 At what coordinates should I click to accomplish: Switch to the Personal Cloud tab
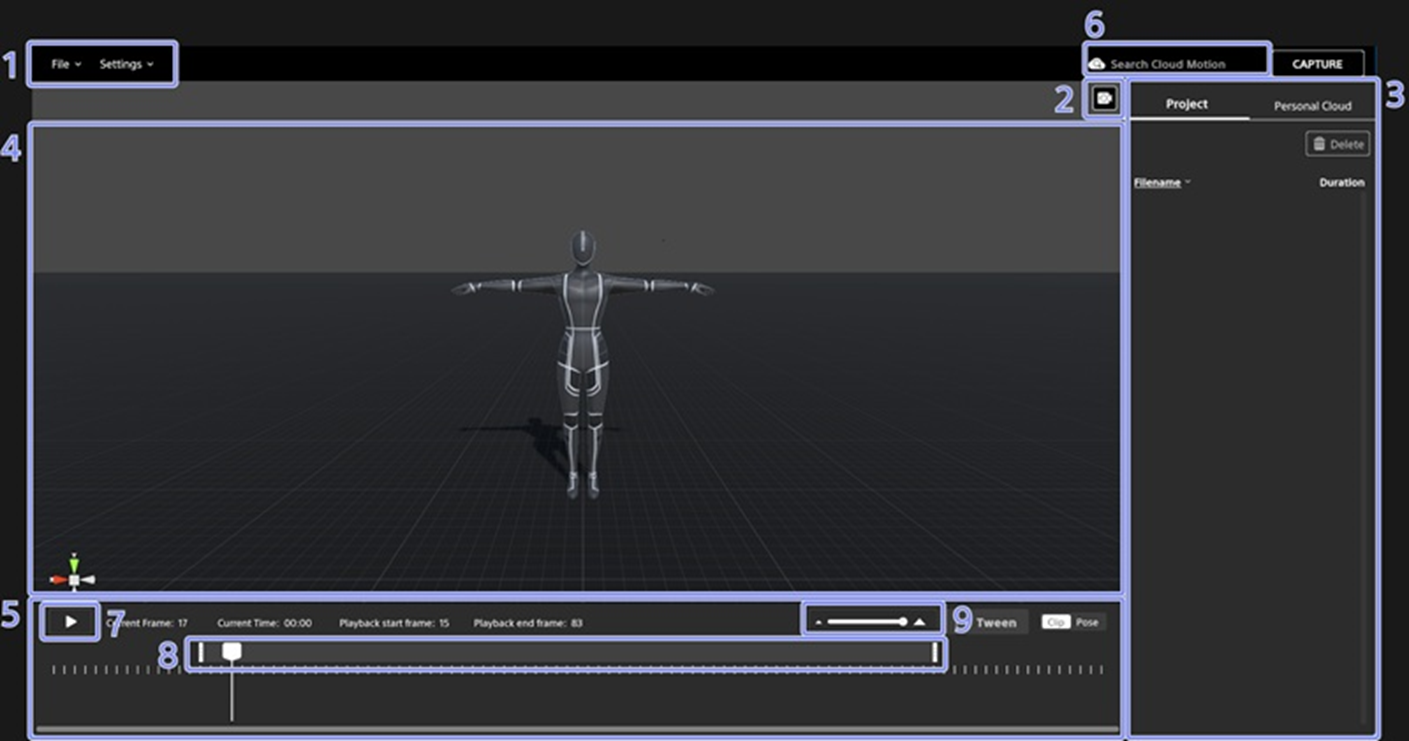[x=1312, y=103]
